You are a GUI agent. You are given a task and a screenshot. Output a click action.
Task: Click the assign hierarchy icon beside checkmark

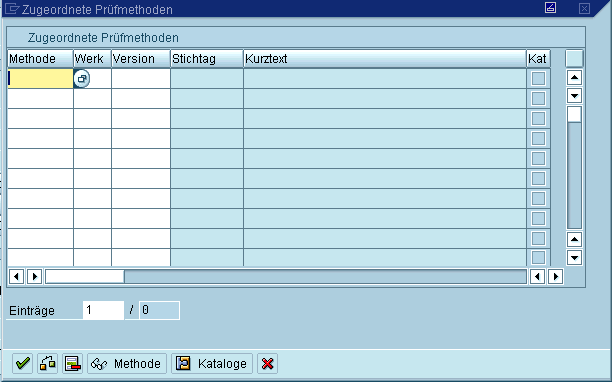pos(48,364)
